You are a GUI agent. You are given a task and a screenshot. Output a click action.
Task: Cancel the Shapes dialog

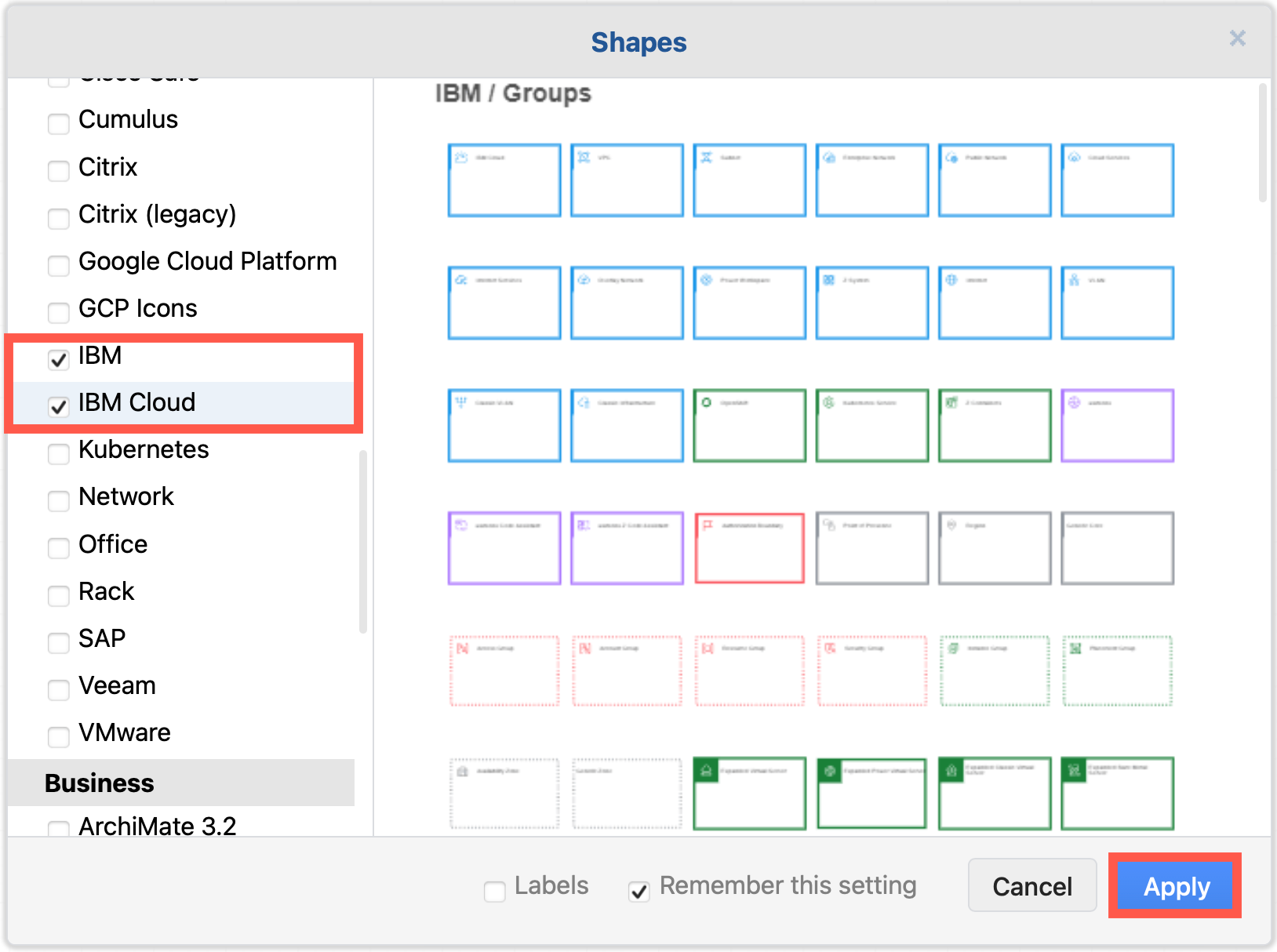1031,885
